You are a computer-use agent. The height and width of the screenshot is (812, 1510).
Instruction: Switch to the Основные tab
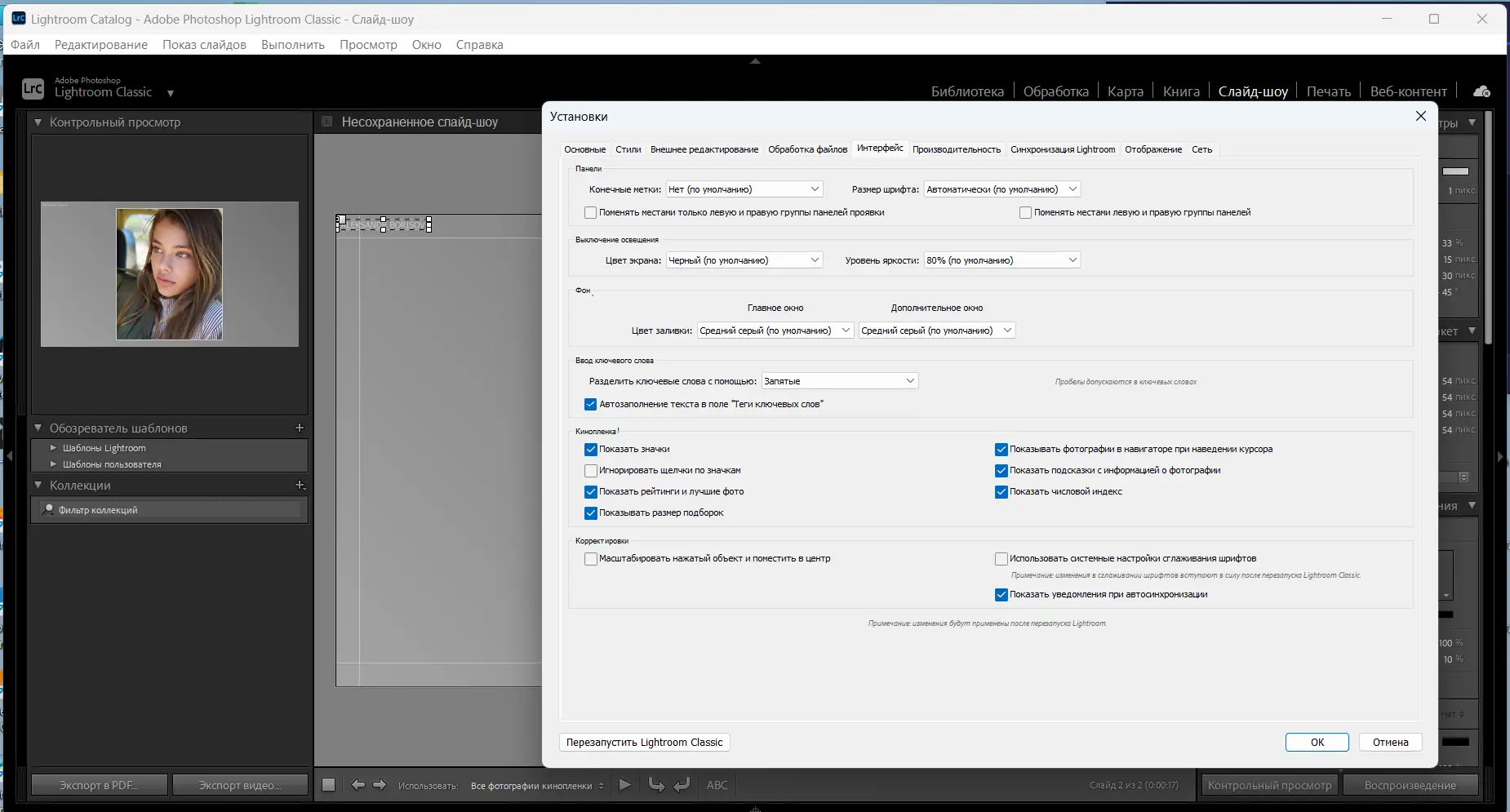click(x=585, y=149)
